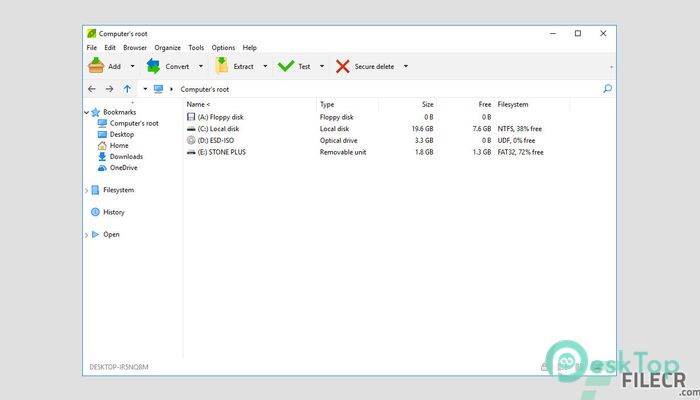700x400 pixels.
Task: Click the Test button label
Action: [x=304, y=67]
